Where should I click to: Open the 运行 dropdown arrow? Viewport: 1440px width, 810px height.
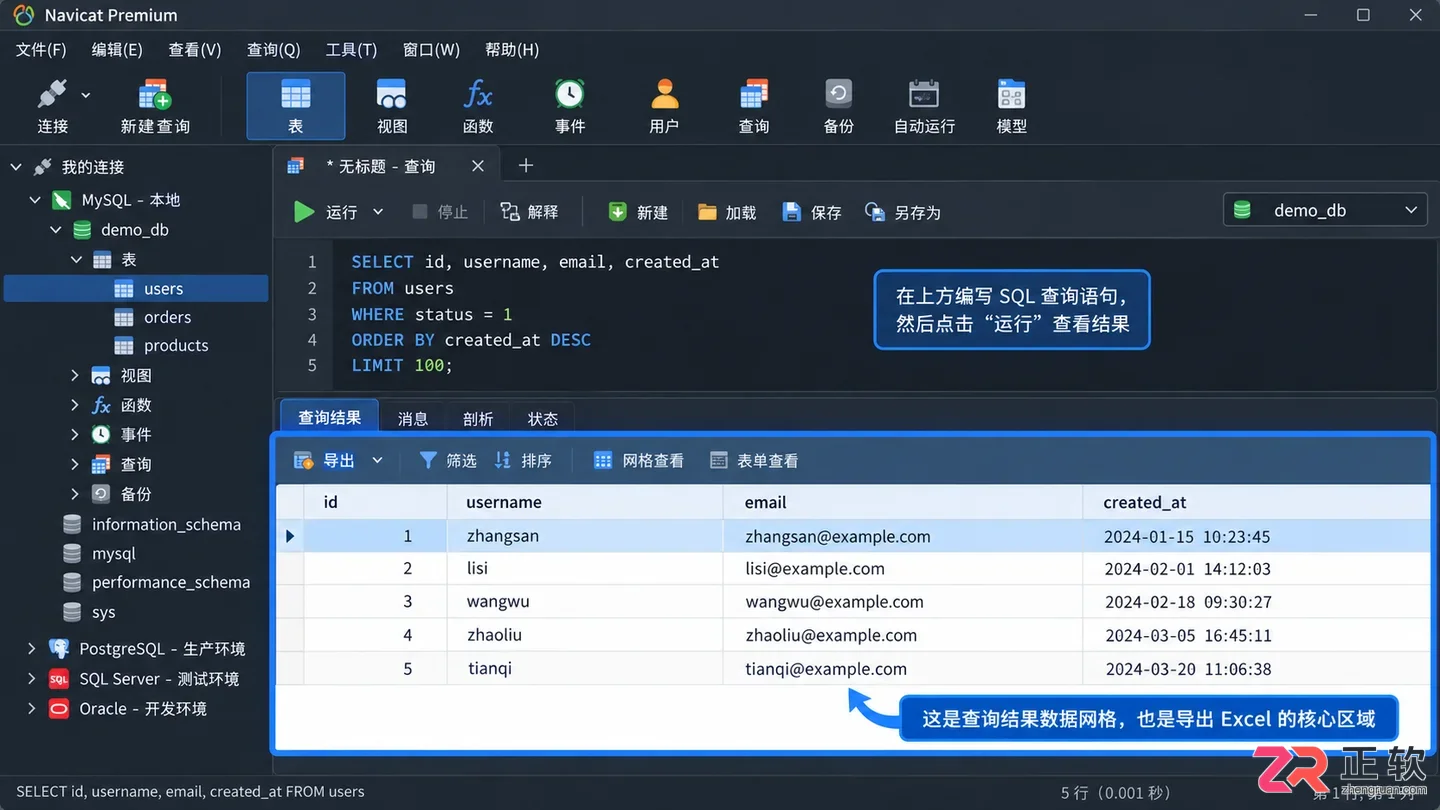(x=378, y=212)
